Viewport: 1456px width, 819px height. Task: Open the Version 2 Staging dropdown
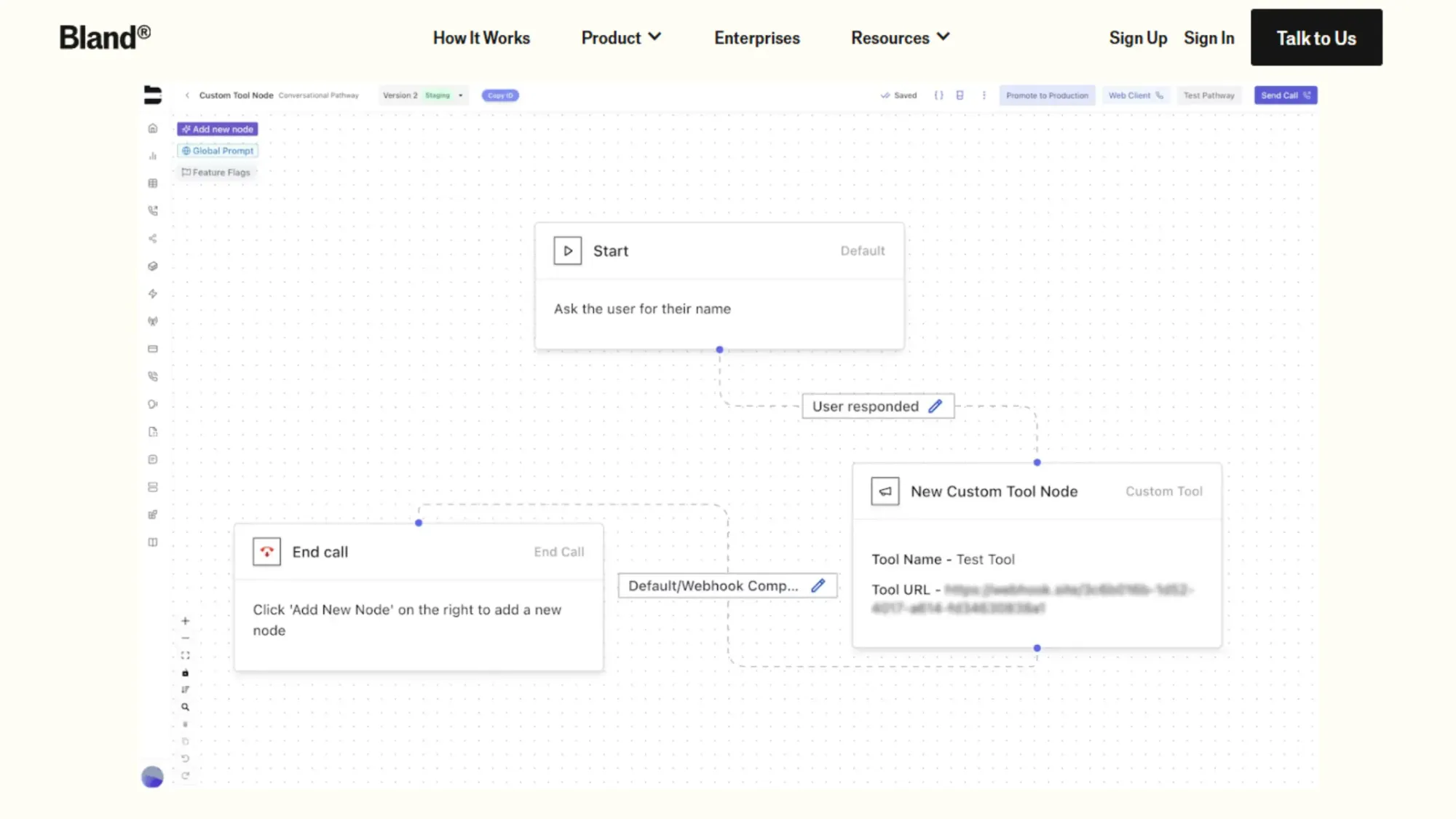pyautogui.click(x=423, y=95)
